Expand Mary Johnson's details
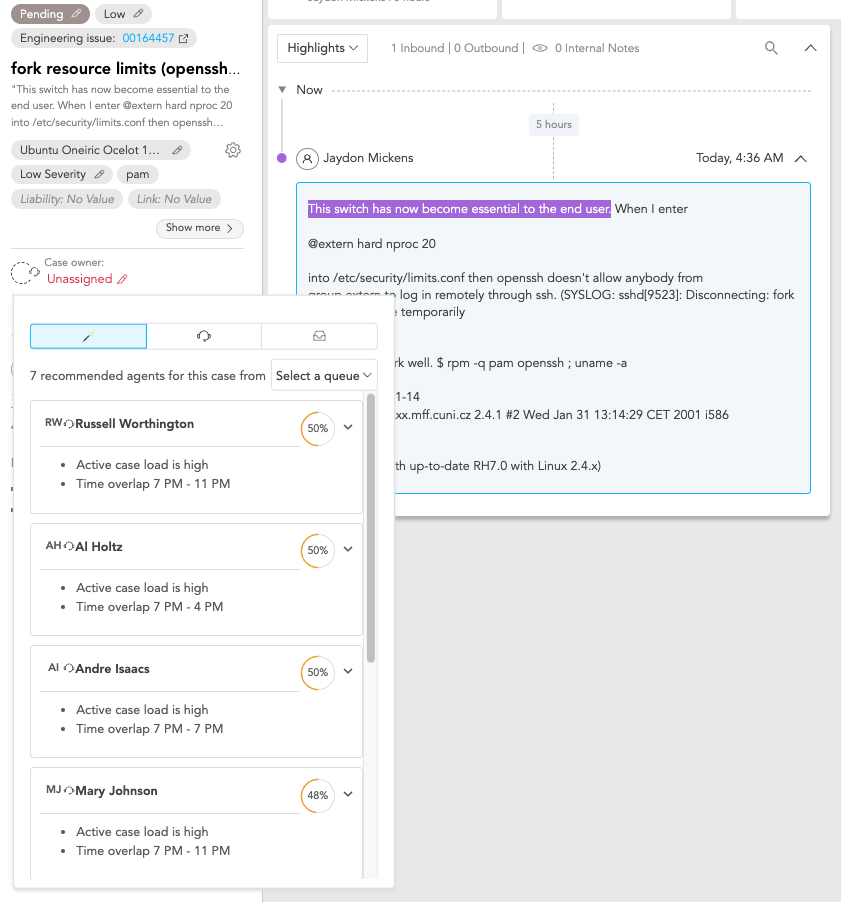This screenshot has width=841, height=902. coord(348,794)
